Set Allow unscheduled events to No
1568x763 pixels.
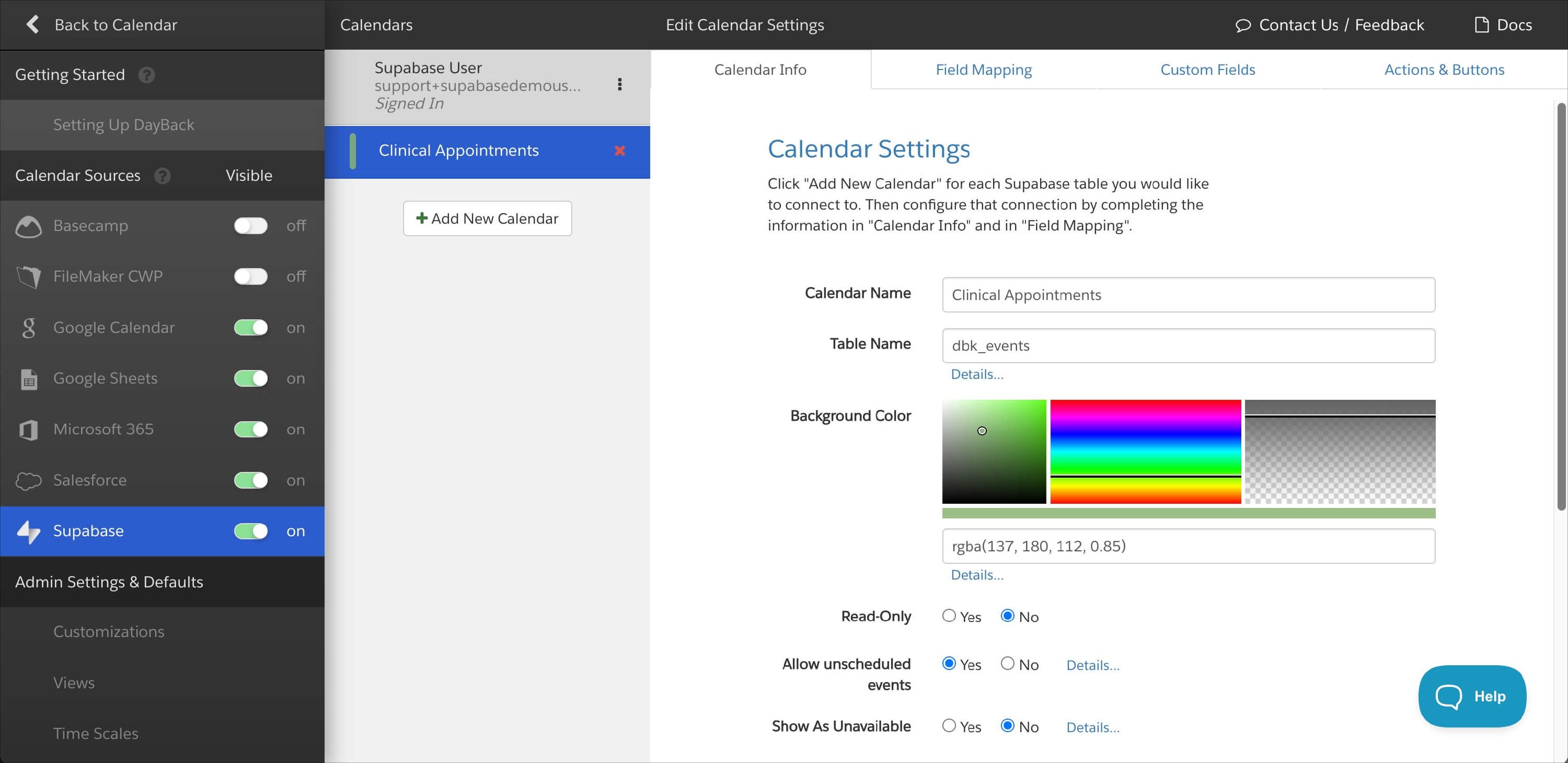pos(1007,663)
